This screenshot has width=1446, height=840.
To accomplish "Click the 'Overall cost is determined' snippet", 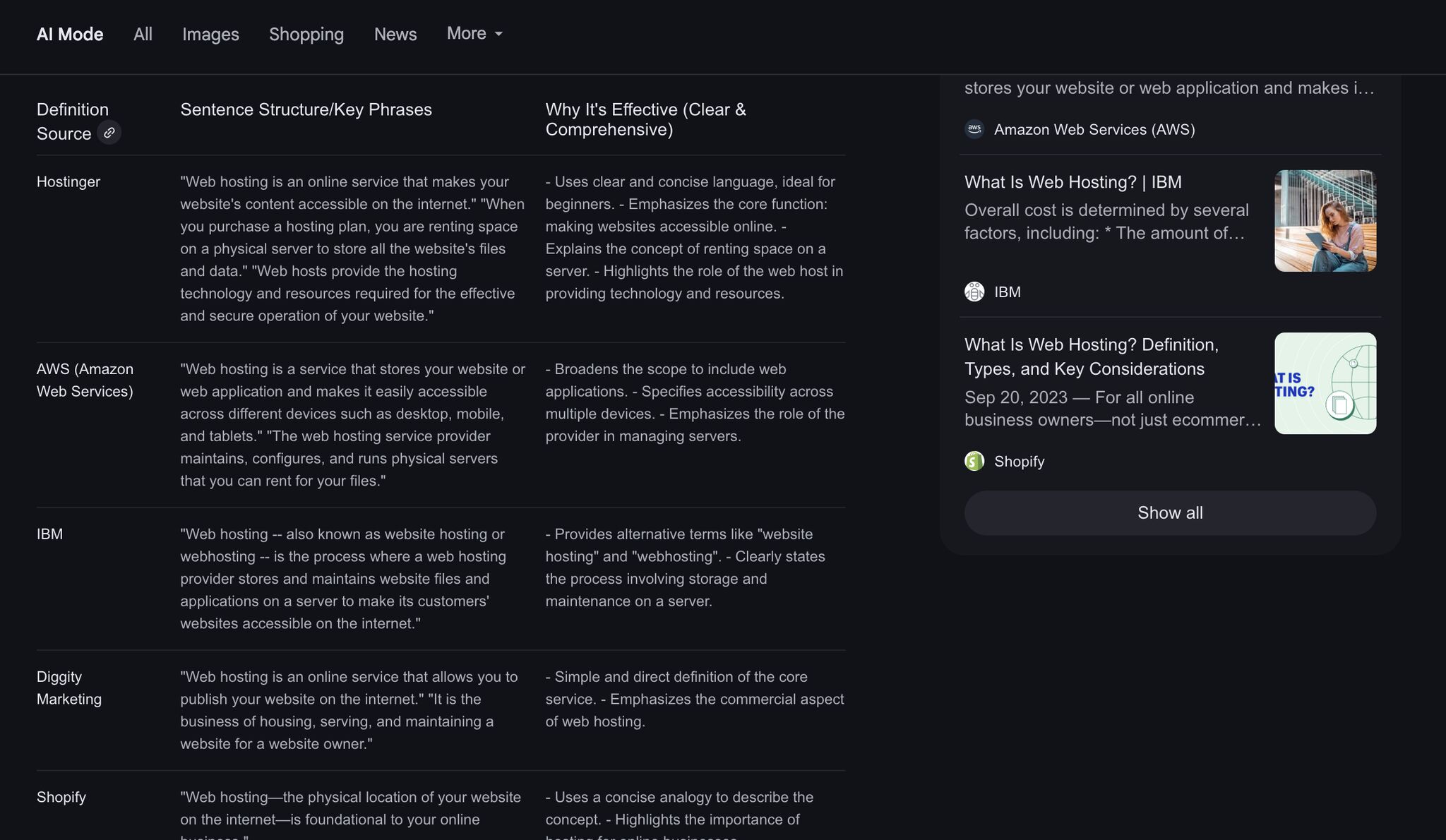I will click(x=1106, y=222).
